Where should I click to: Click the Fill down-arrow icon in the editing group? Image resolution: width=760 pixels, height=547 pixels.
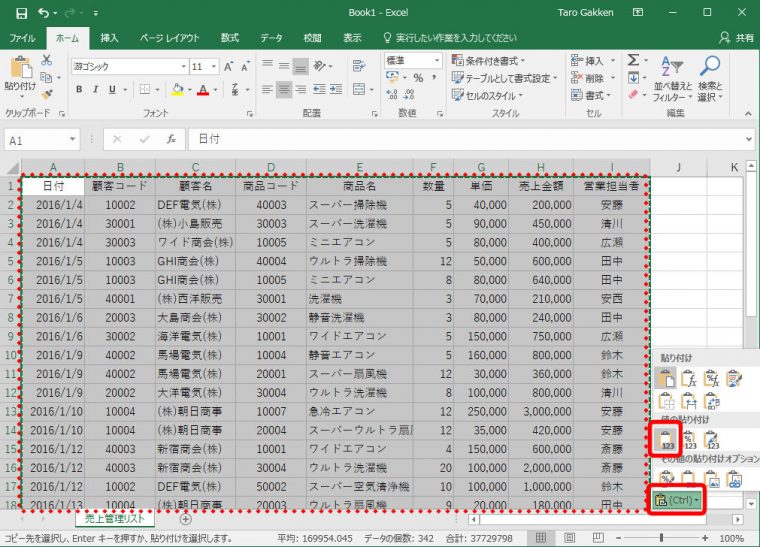(633, 78)
